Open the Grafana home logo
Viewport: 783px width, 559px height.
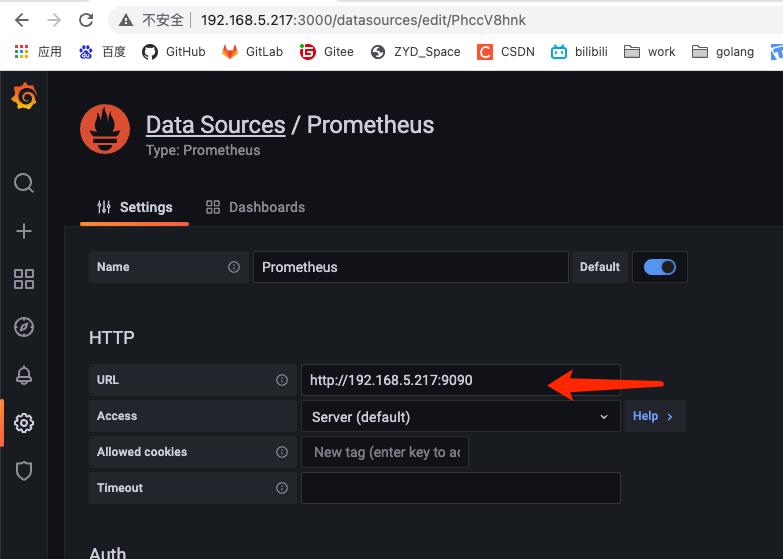click(x=24, y=96)
